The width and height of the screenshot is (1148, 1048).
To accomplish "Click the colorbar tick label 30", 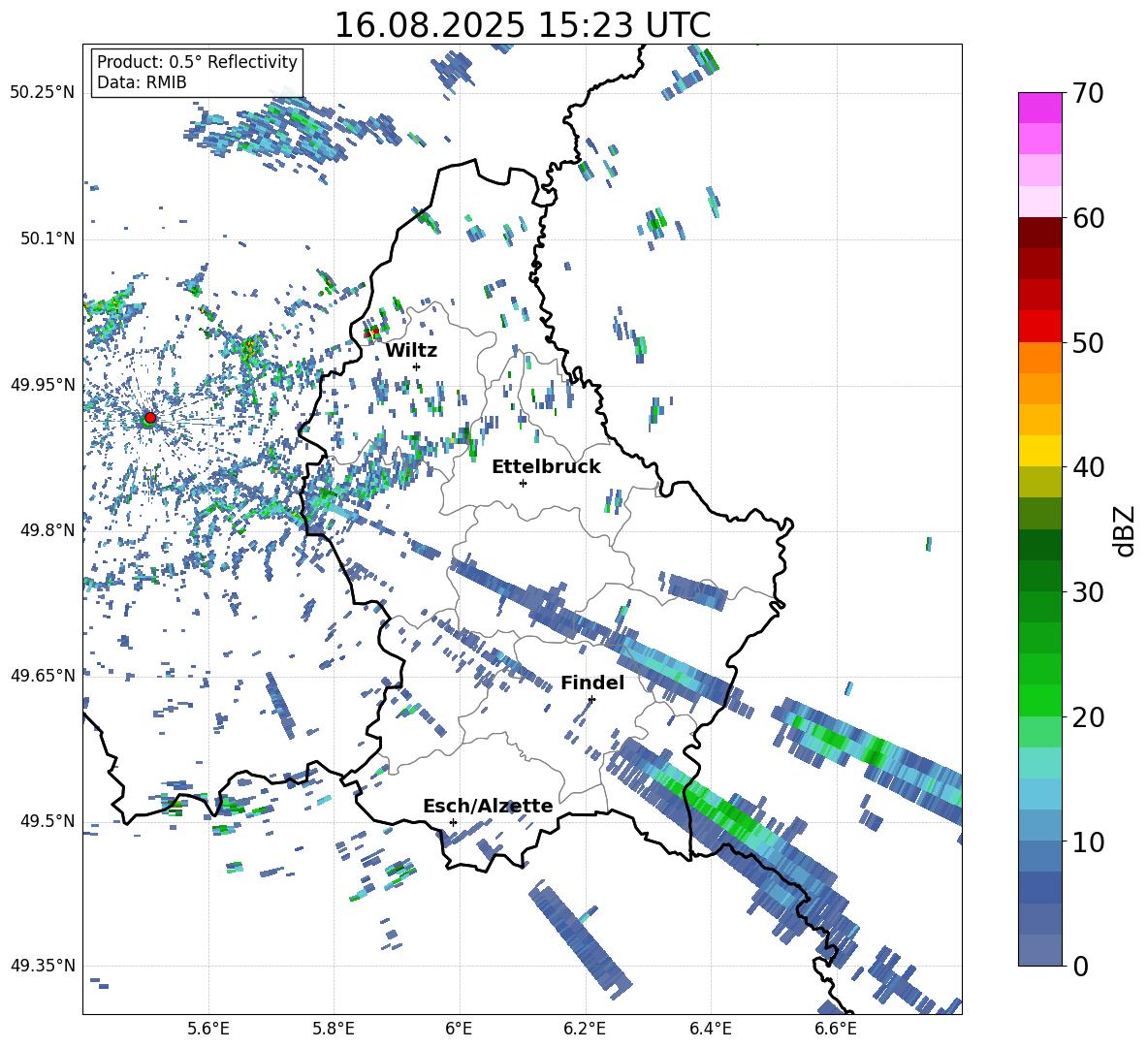I will click(1089, 591).
